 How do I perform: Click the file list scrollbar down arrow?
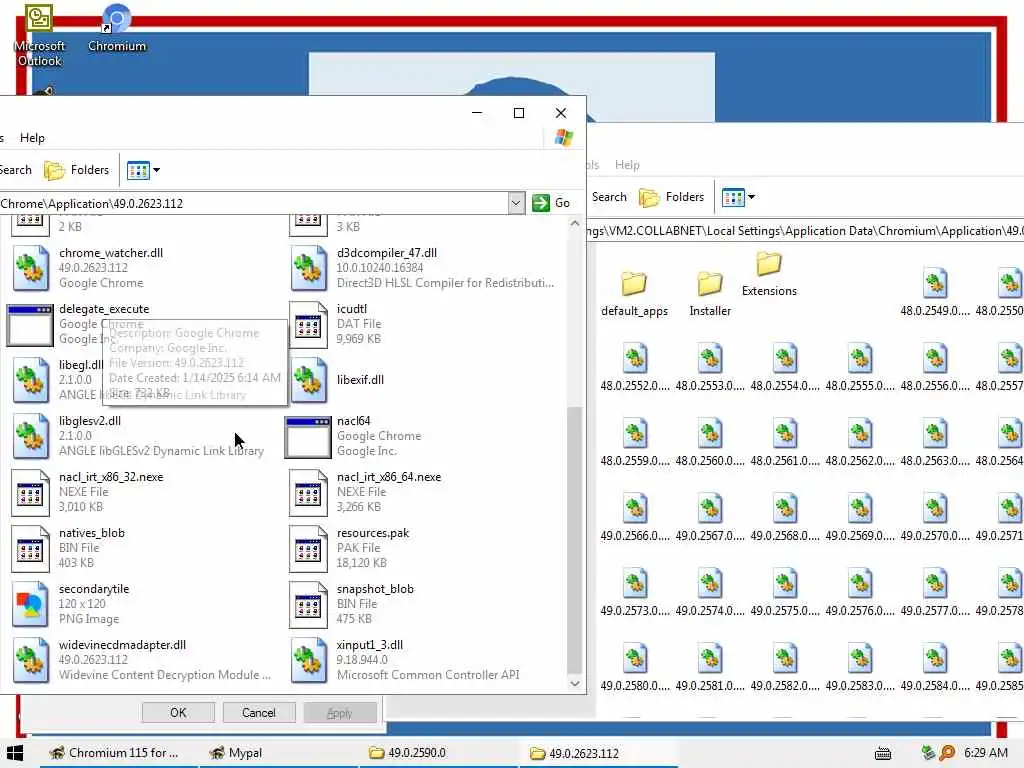(x=575, y=684)
